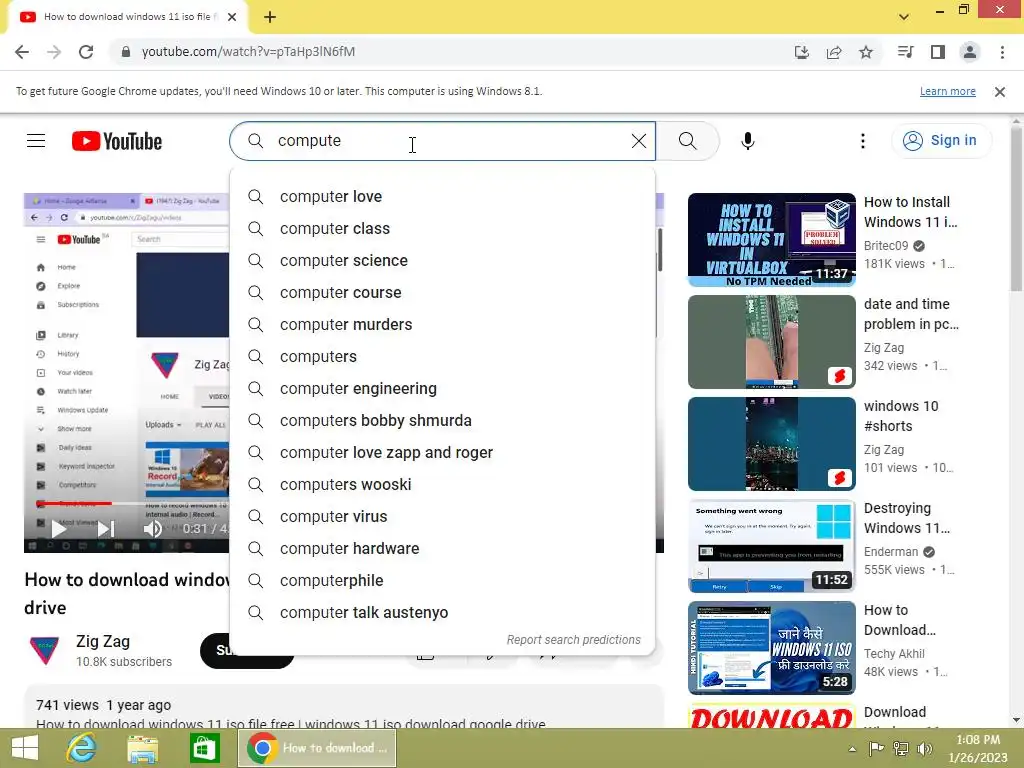
Task: Open 'windows 10 #shorts' thumbnail
Action: pyautogui.click(x=771, y=443)
